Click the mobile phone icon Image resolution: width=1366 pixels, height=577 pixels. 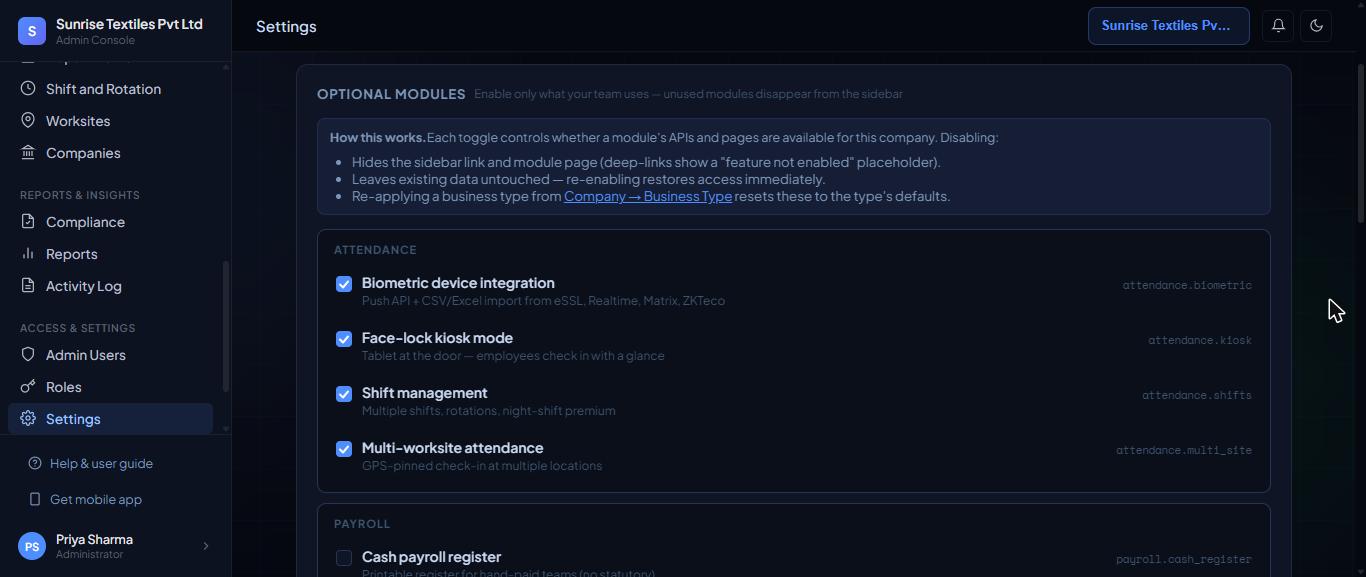(x=35, y=500)
